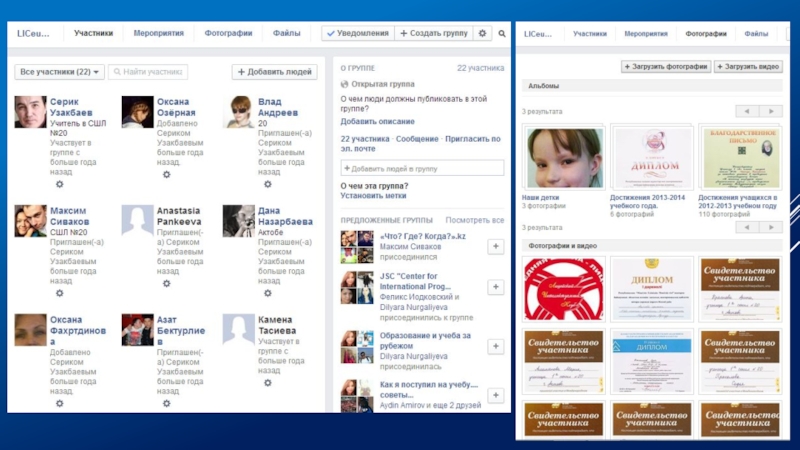Click the search magnifier in top bar
Viewport: 800px width, 450px height.
coord(502,33)
